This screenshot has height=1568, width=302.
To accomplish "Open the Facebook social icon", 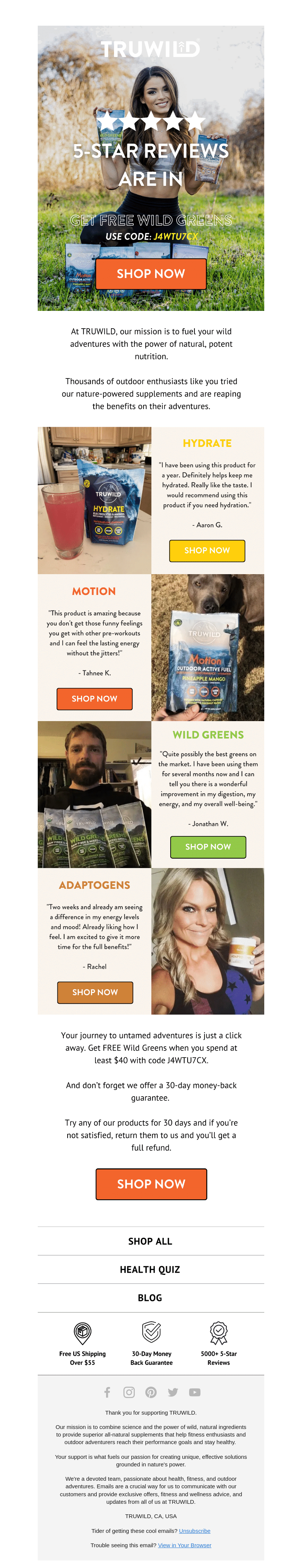I will click(107, 1392).
